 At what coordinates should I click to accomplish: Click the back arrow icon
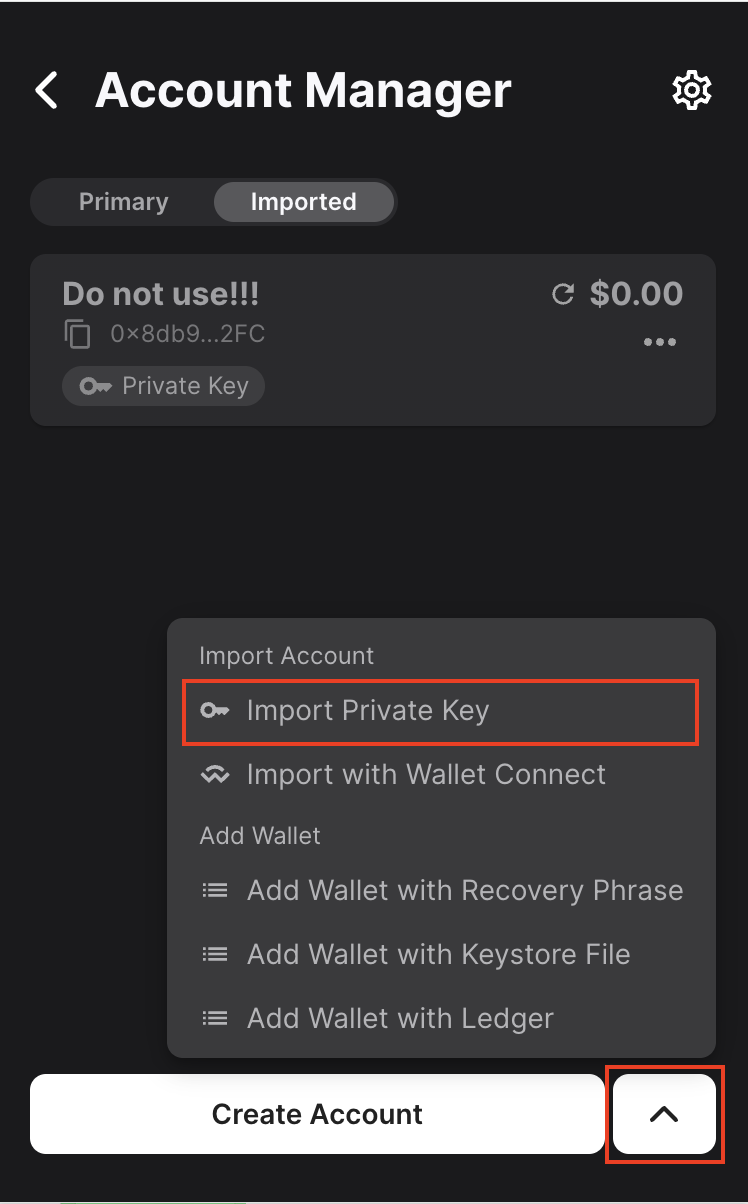point(47,91)
